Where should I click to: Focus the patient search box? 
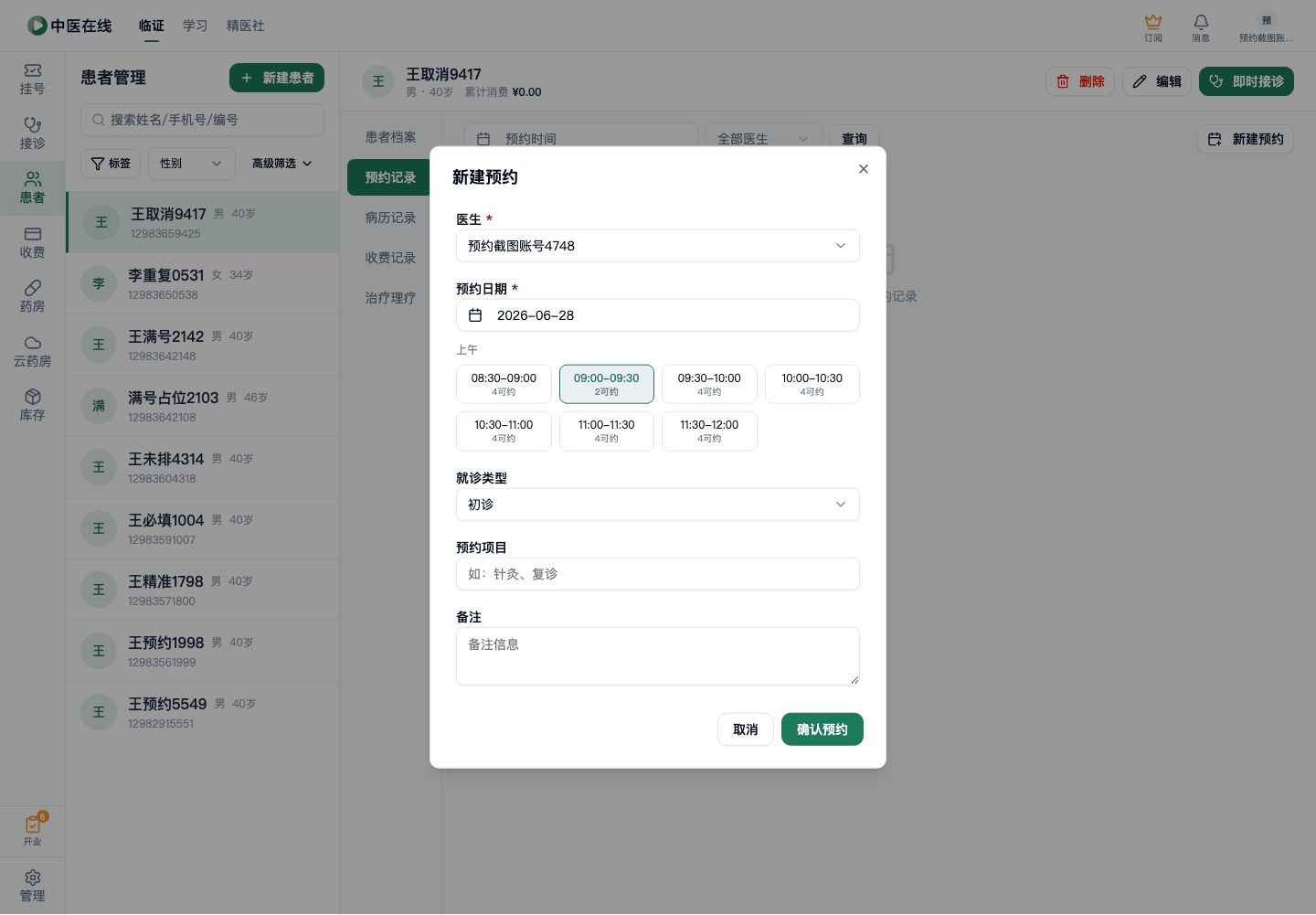pyautogui.click(x=202, y=120)
